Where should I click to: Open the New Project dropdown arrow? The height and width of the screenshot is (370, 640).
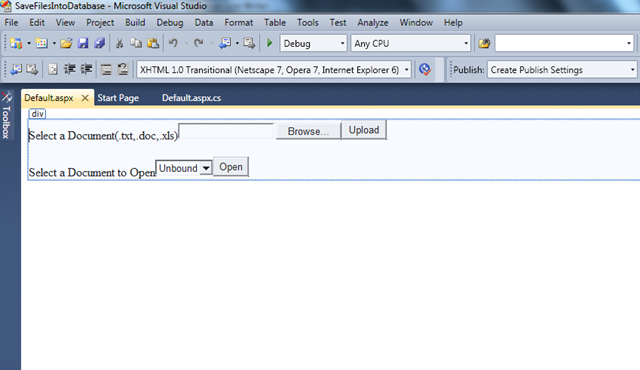pyautogui.click(x=29, y=43)
